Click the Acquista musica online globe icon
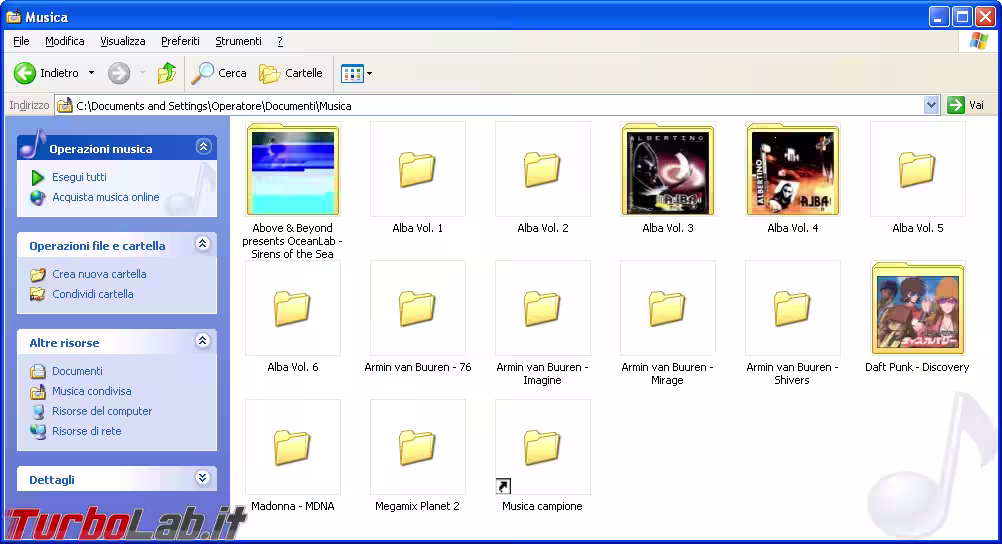 click(38, 198)
